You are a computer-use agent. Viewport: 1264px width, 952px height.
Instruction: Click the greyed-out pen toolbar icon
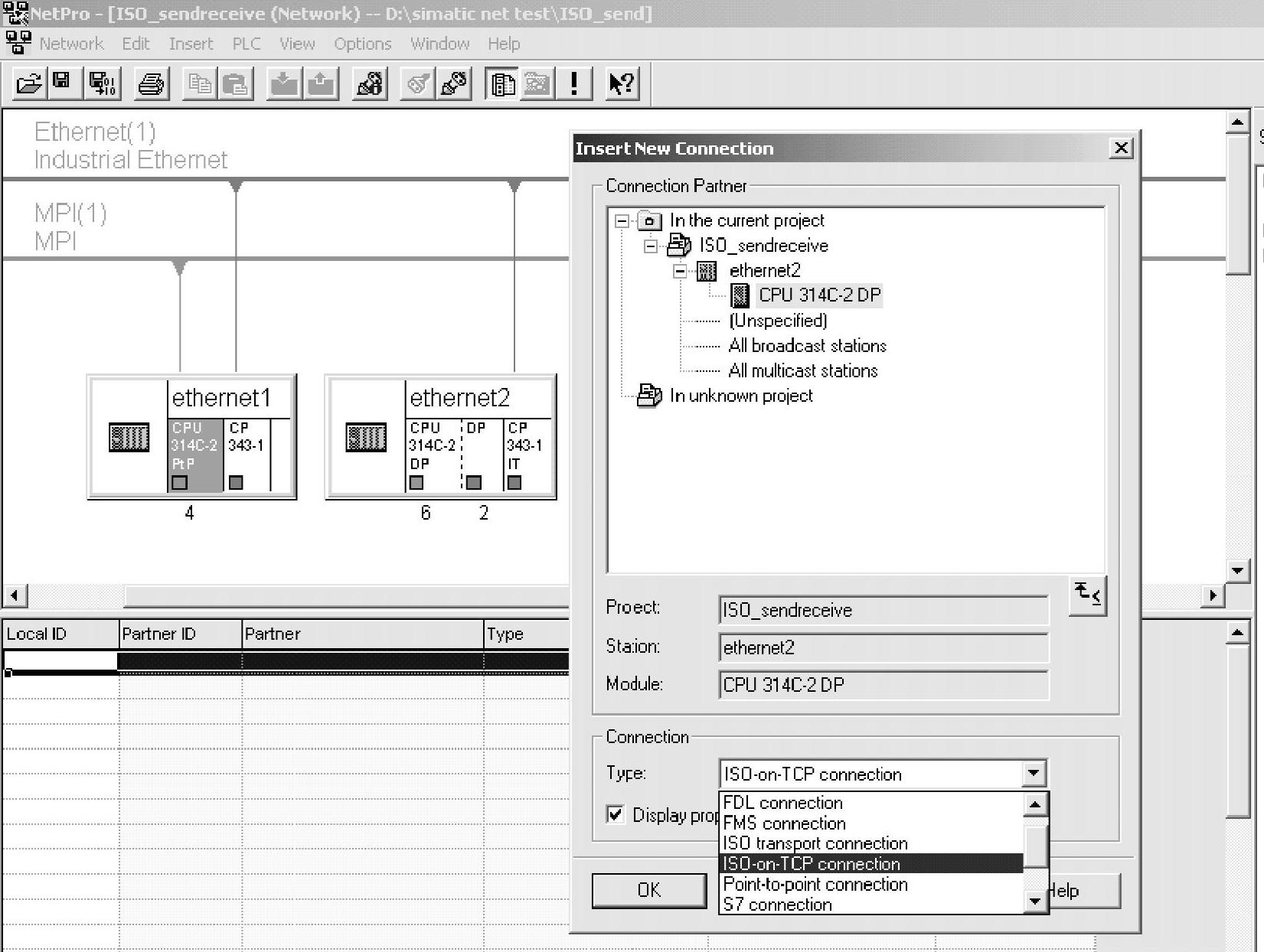(418, 83)
